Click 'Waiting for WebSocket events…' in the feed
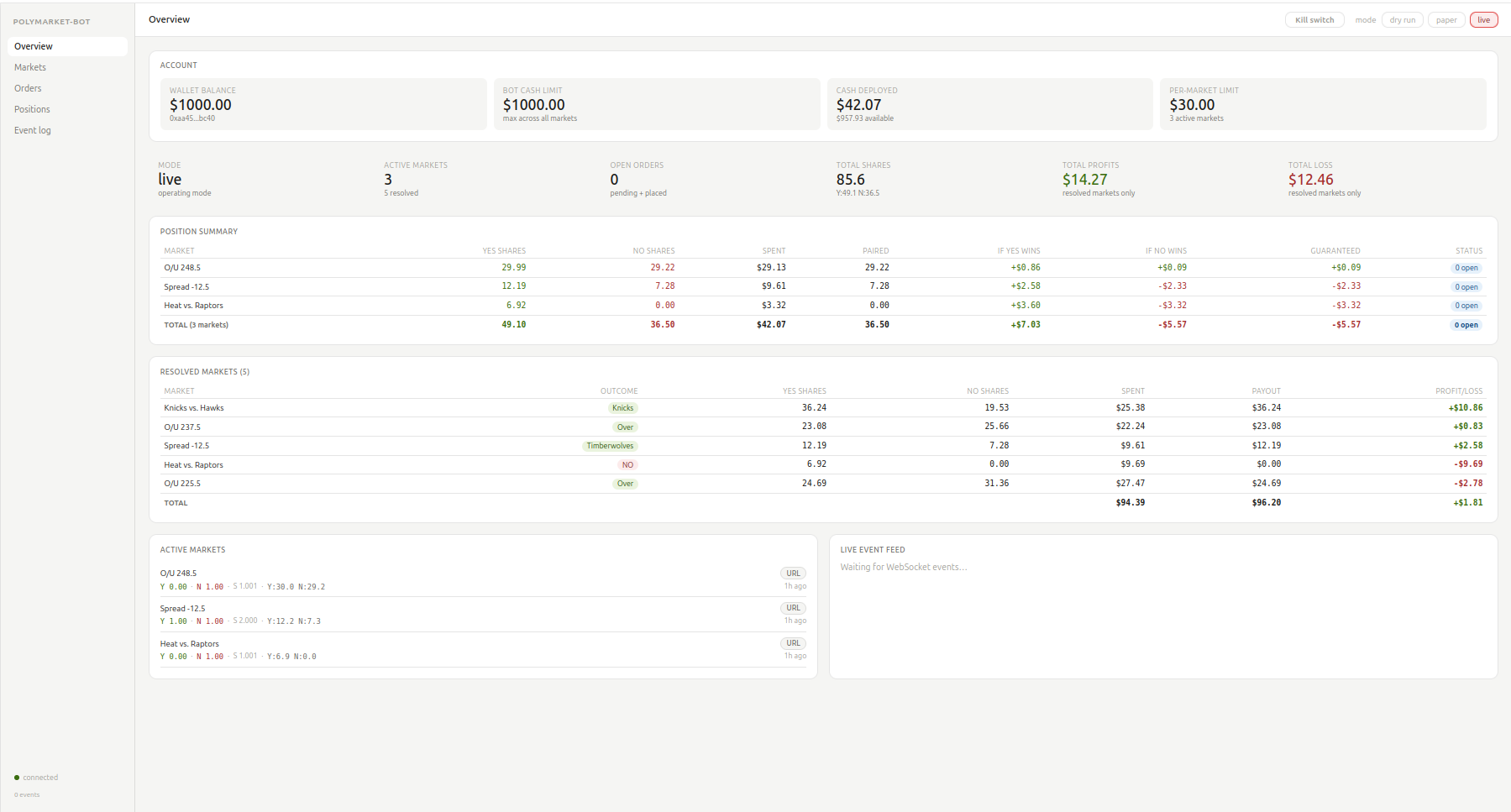1511x812 pixels. click(x=904, y=568)
